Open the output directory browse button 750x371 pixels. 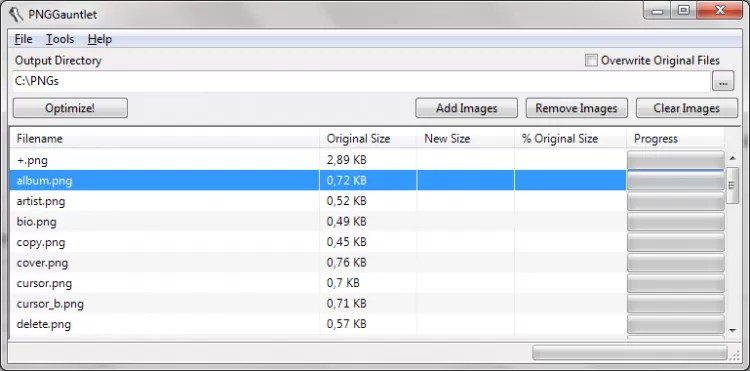pos(723,81)
